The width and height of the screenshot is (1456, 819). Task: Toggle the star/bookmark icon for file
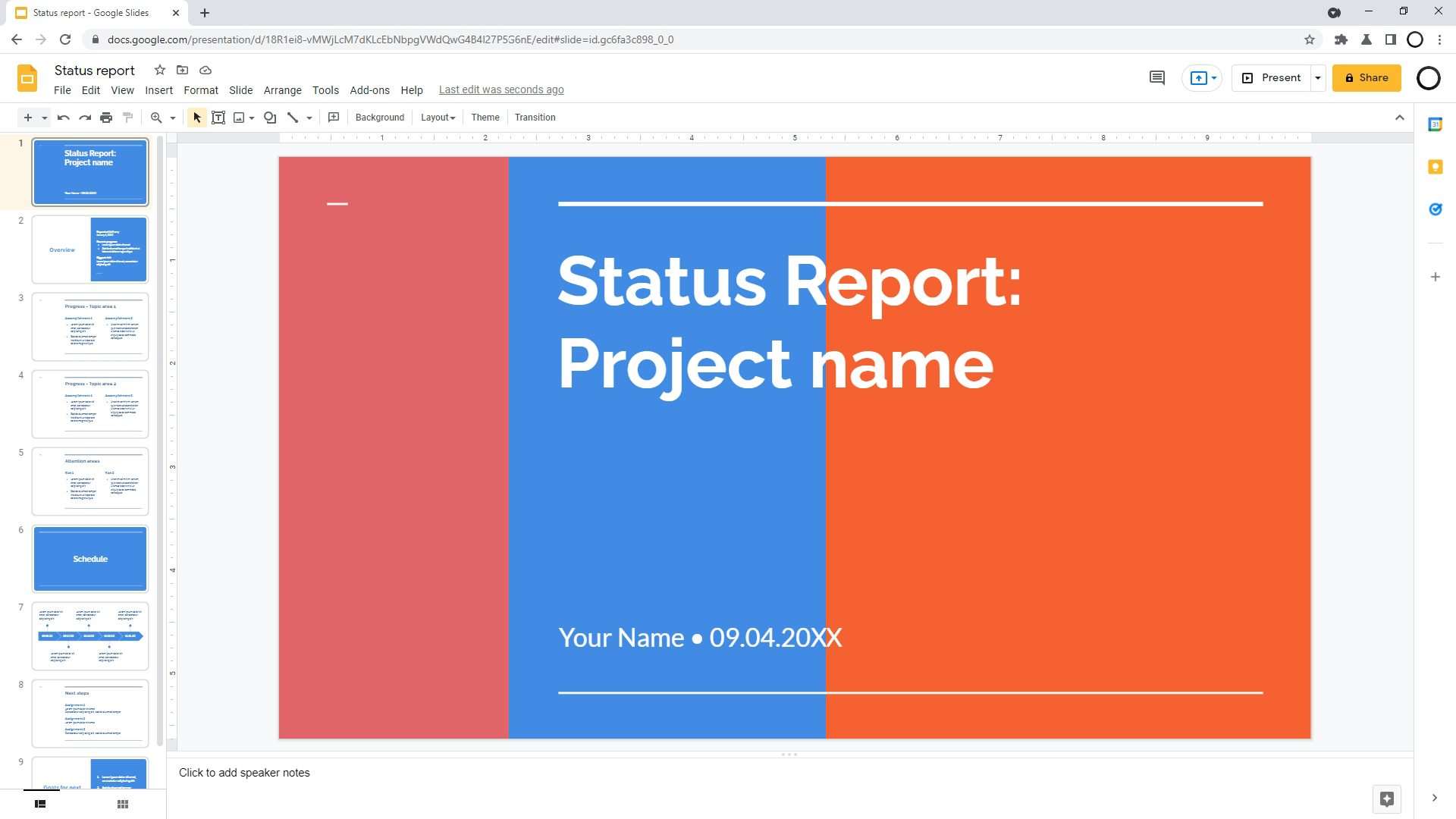click(158, 70)
